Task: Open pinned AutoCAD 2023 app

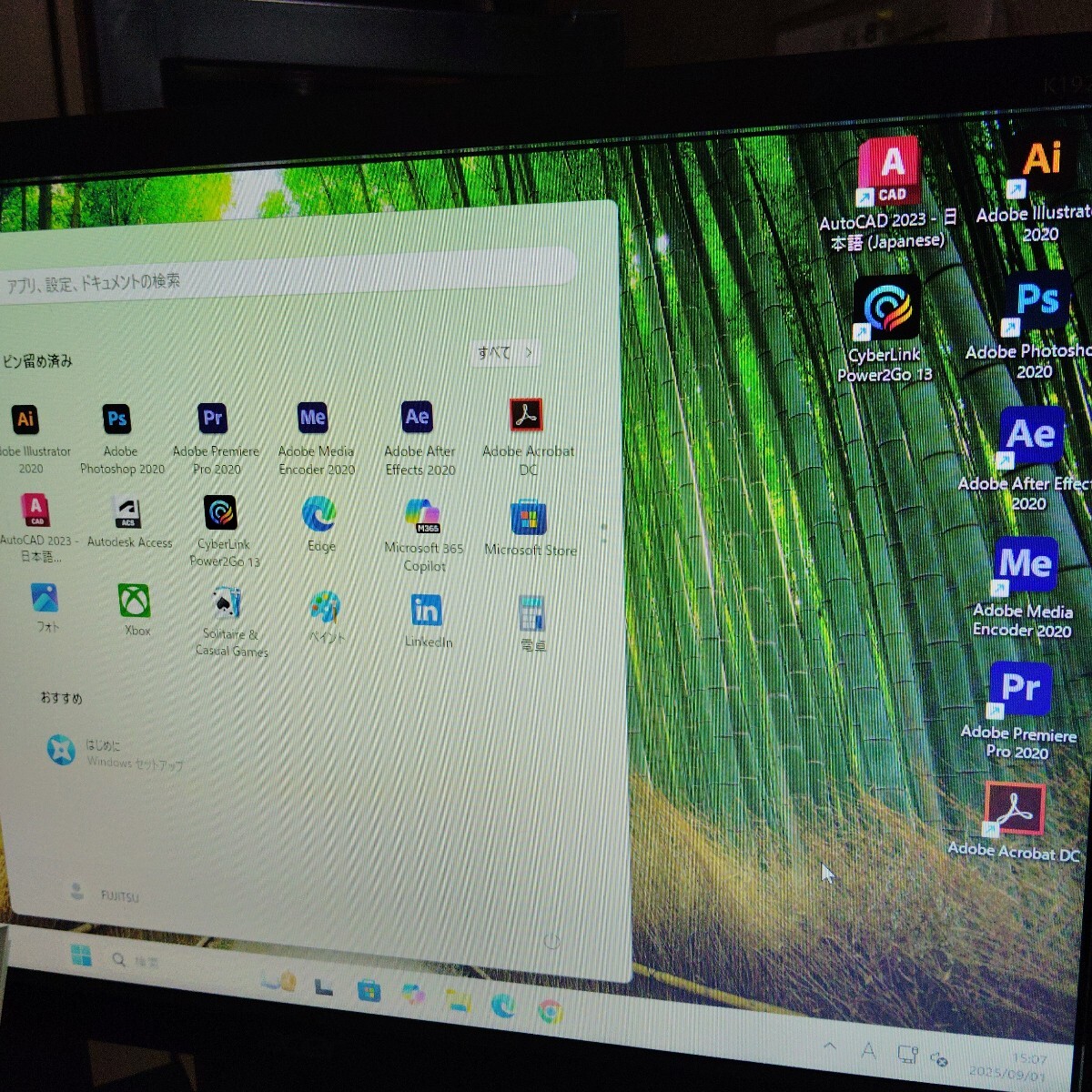Action: click(x=36, y=528)
